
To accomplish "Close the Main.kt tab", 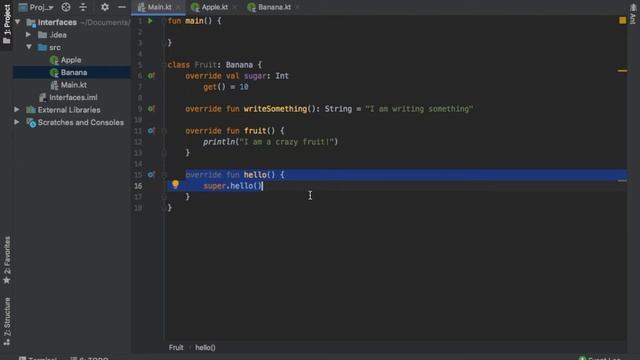I will coord(178,7).
